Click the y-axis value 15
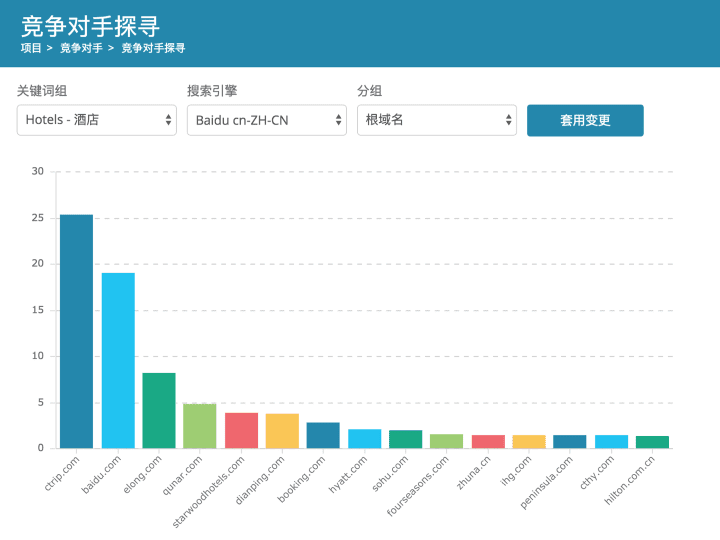720x540 pixels. tap(38, 310)
